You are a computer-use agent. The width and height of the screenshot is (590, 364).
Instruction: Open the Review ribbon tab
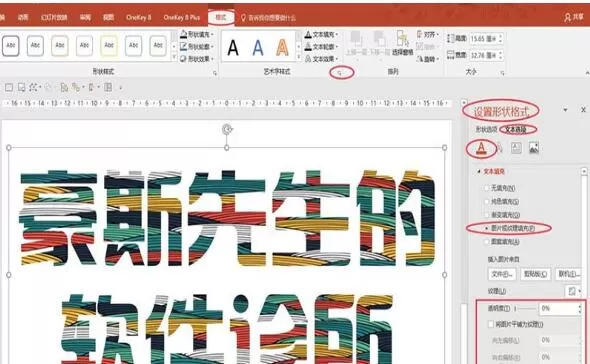[85, 17]
